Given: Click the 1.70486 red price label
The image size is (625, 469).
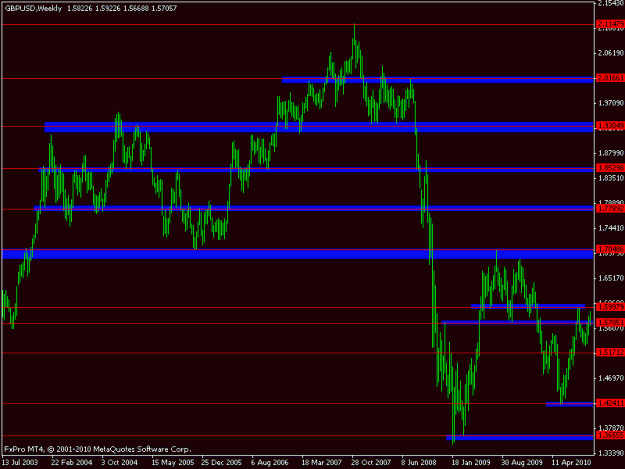Looking at the screenshot, I should point(610,249).
